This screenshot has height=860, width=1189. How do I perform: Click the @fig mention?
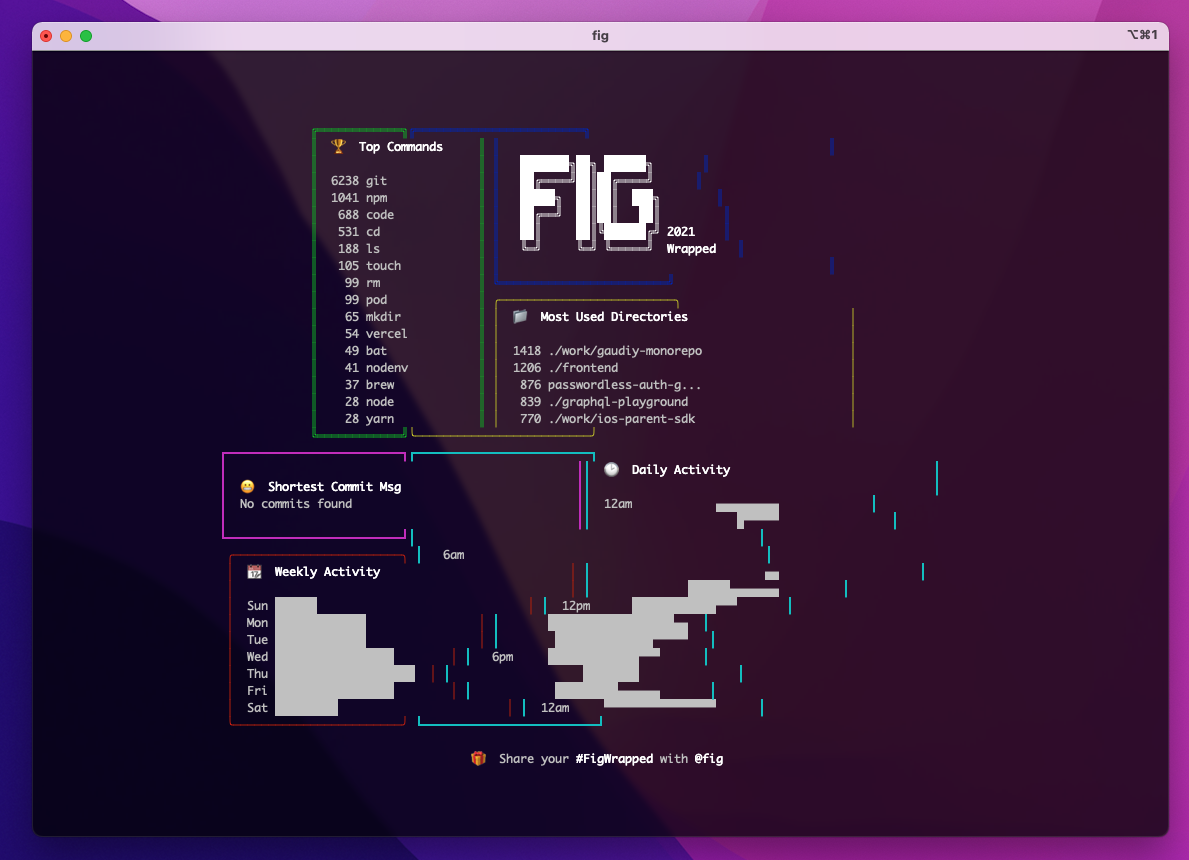pyautogui.click(x=708, y=758)
